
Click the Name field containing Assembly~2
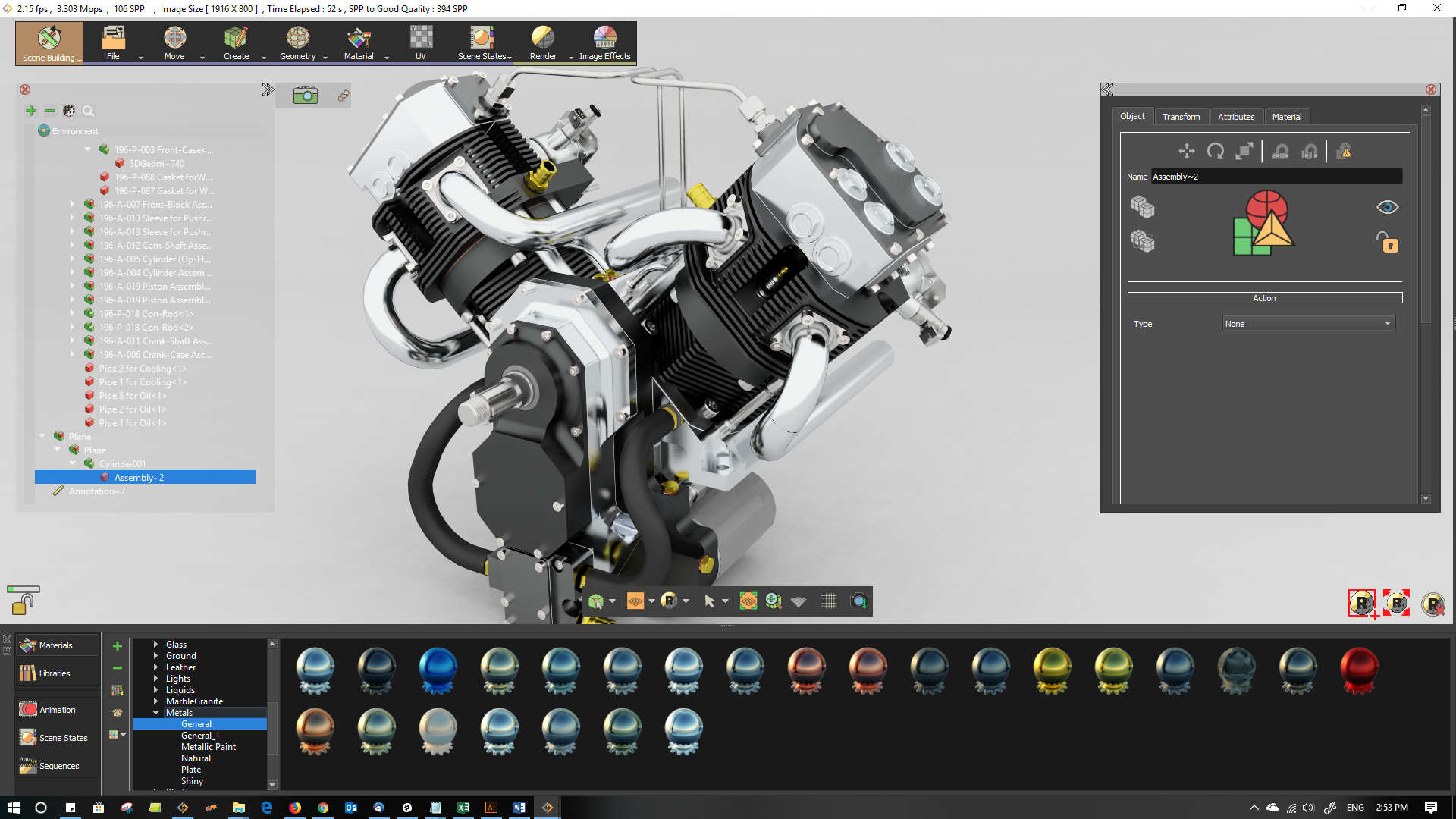(x=1276, y=177)
